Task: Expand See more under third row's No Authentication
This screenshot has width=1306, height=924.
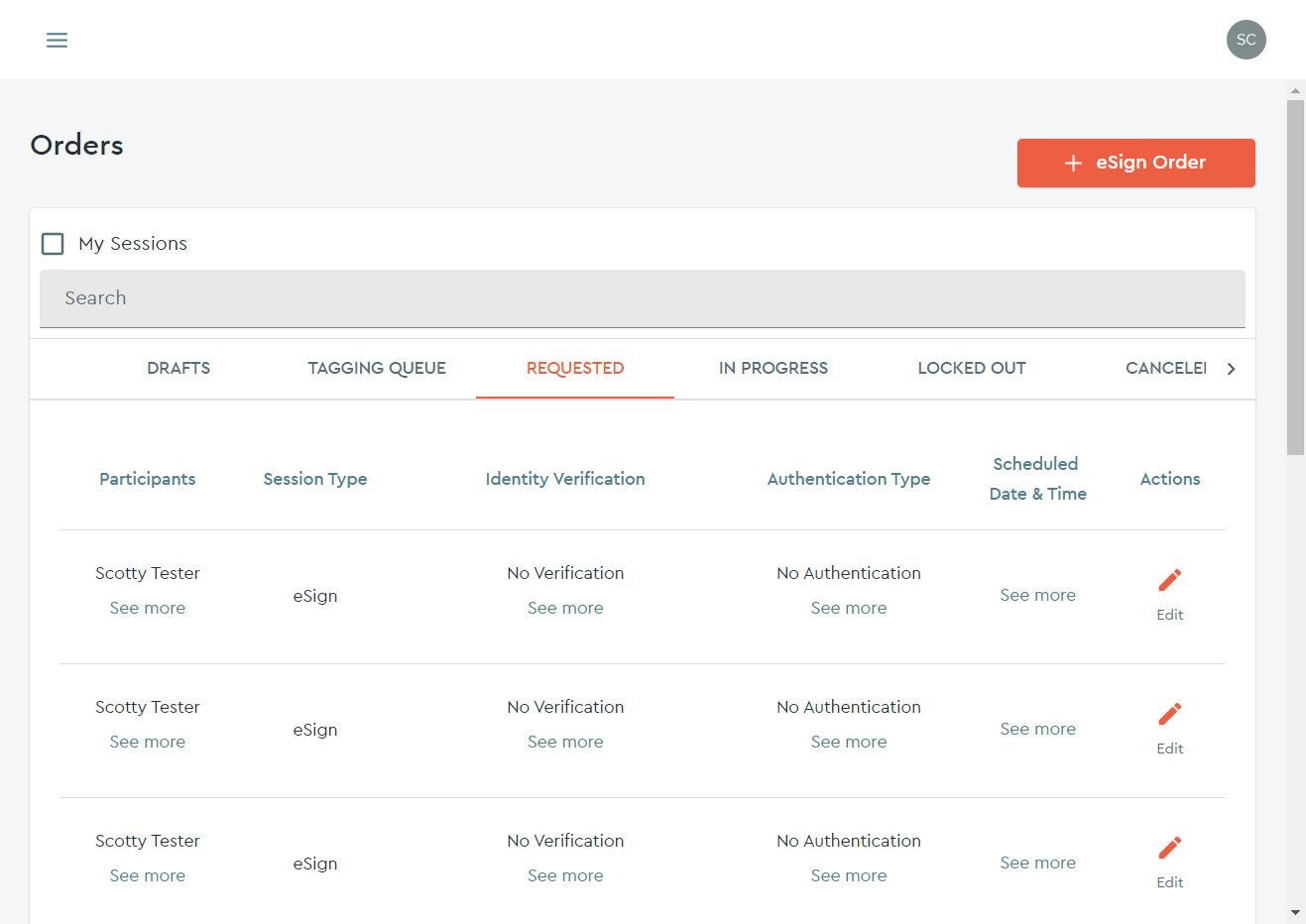Action: [x=849, y=875]
